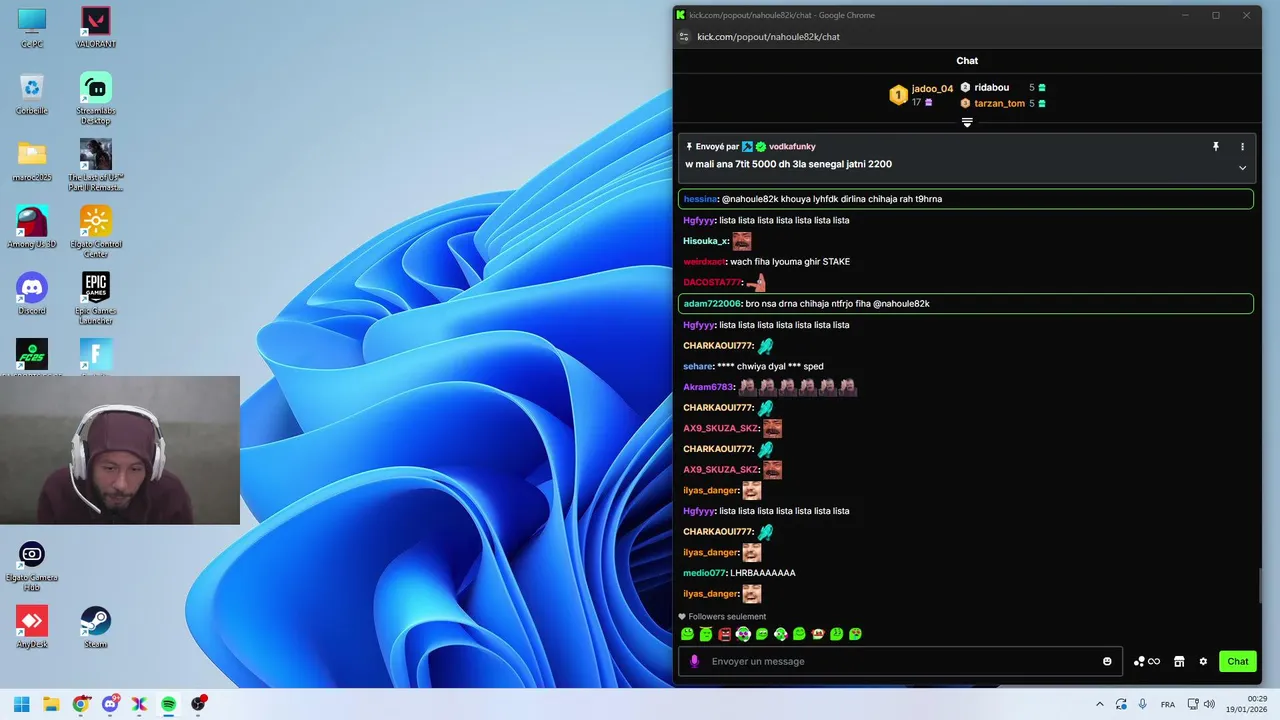Open Epic Games Launcher shortcut
This screenshot has width=1280, height=720.
click(96, 298)
